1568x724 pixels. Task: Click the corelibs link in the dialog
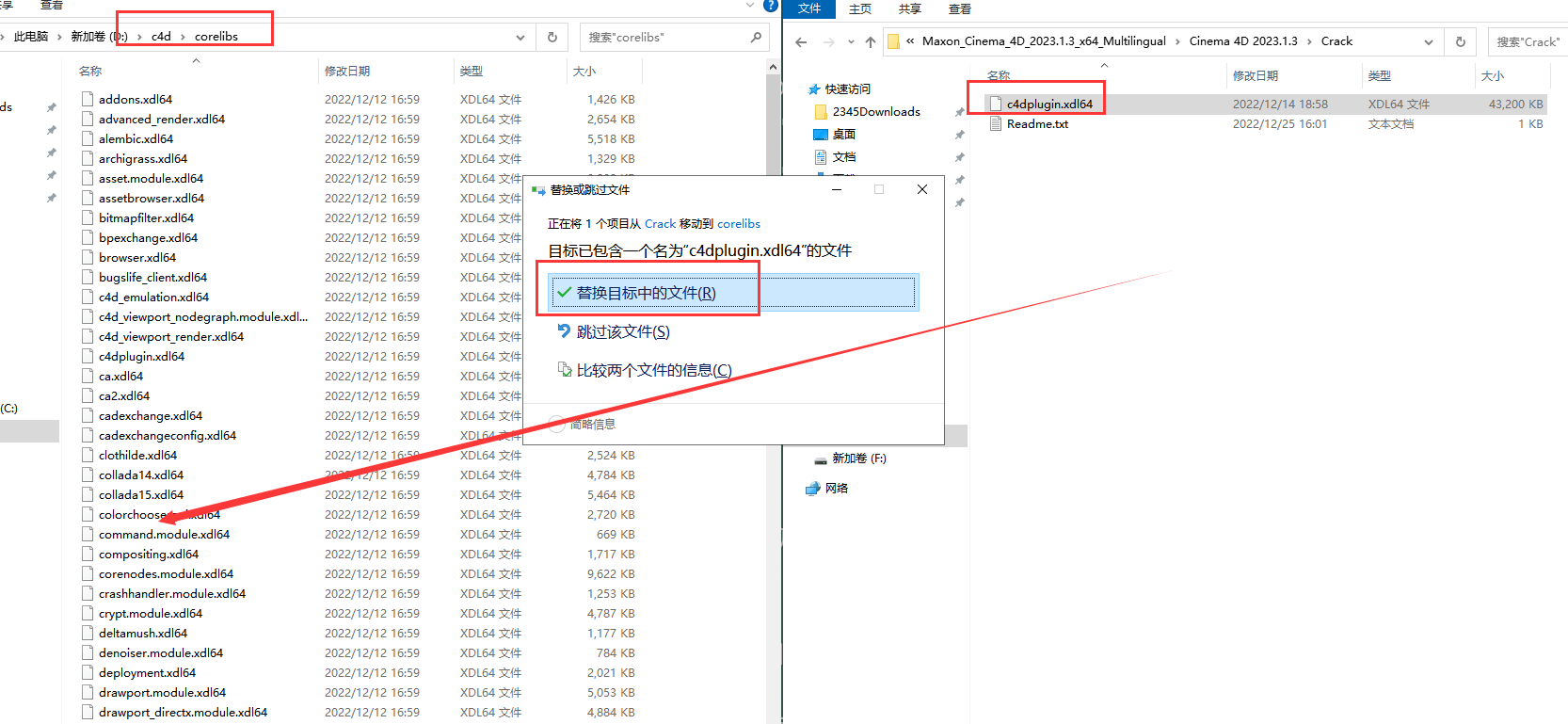pyautogui.click(x=738, y=223)
